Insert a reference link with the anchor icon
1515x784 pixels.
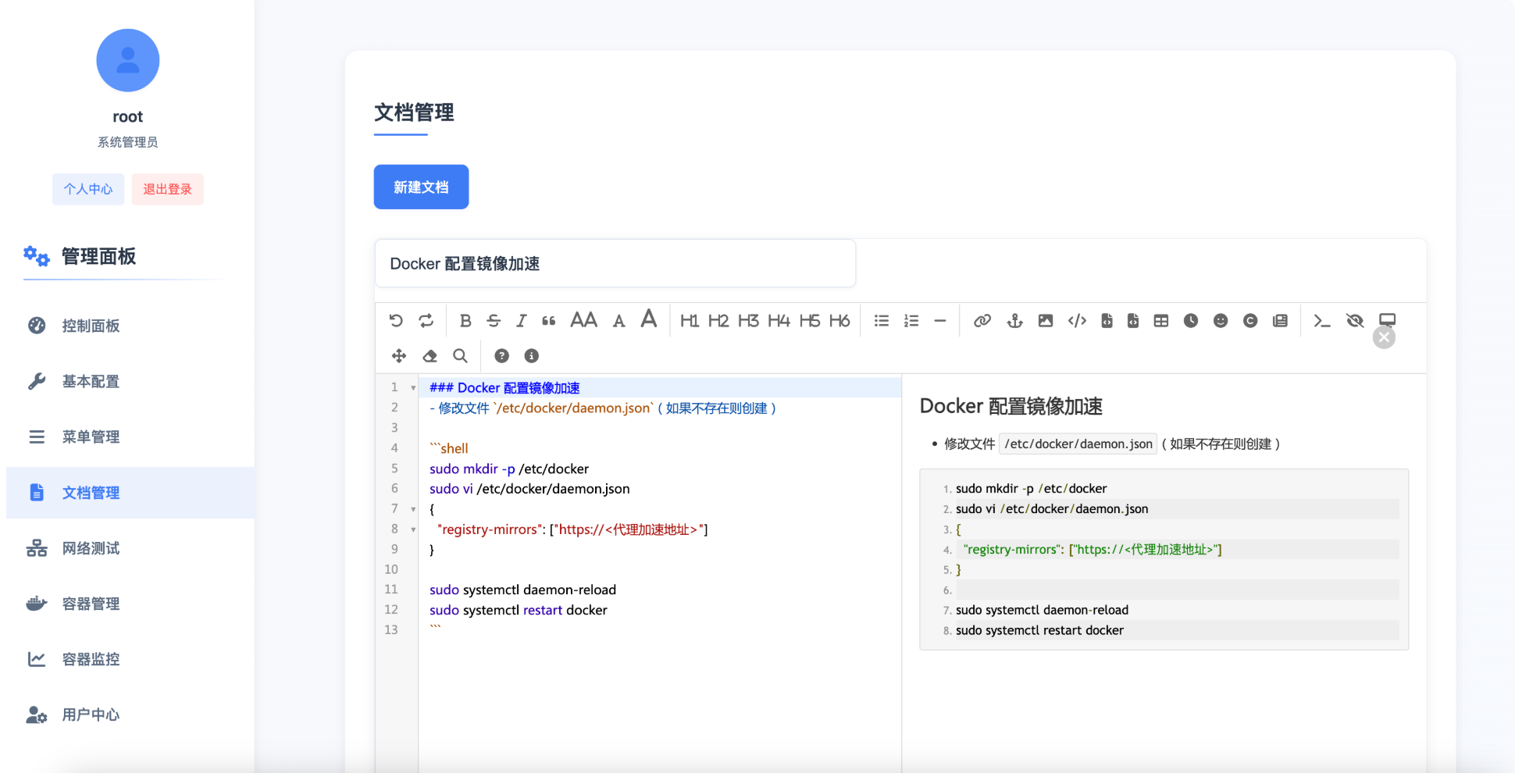tap(1014, 320)
